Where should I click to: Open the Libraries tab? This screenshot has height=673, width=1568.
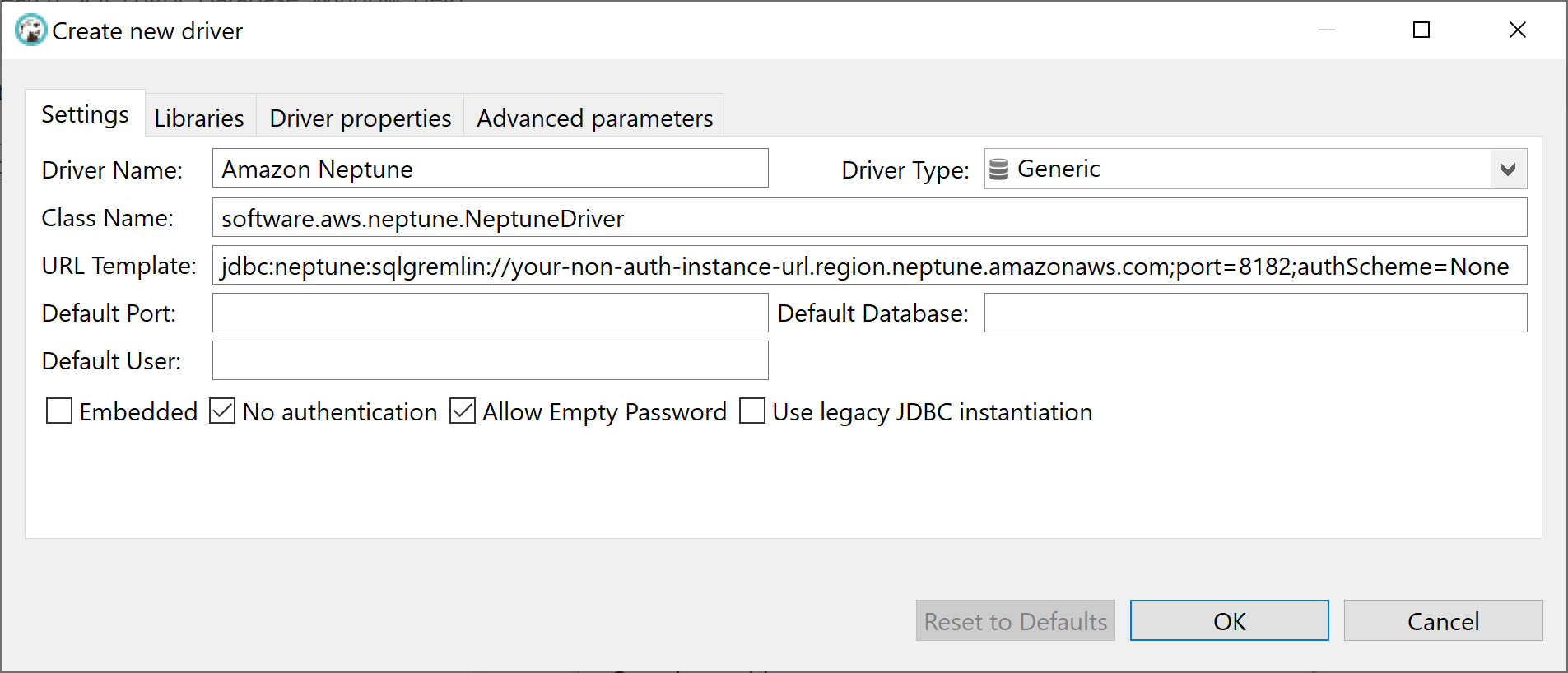(x=199, y=118)
